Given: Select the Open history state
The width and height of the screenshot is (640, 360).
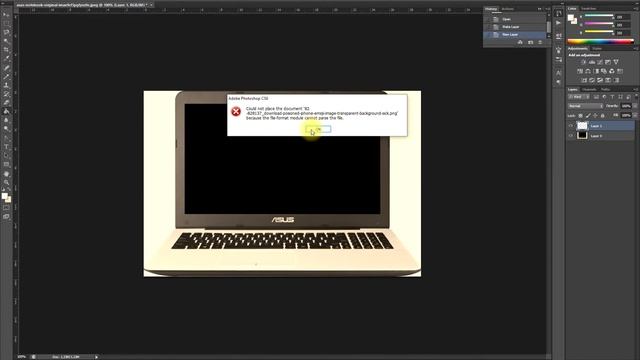Looking at the screenshot, I should pyautogui.click(x=515, y=19).
